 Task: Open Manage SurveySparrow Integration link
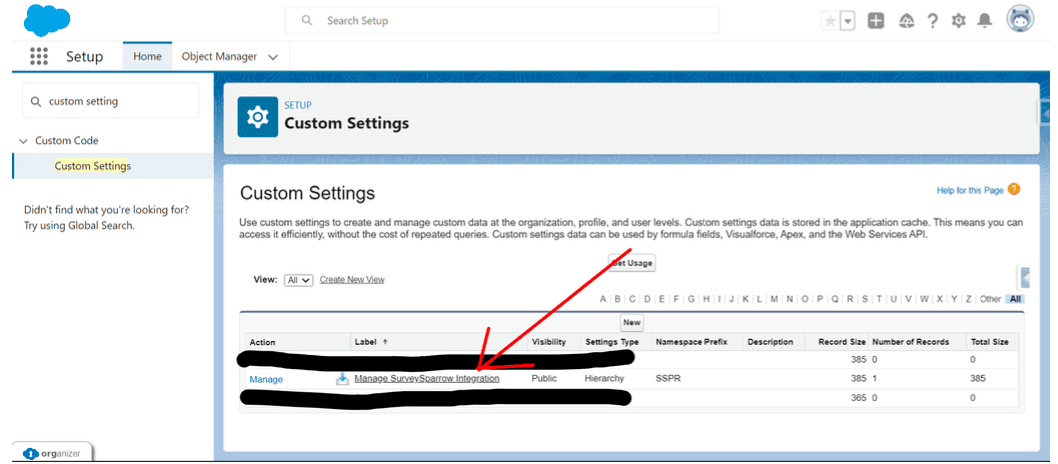426,379
